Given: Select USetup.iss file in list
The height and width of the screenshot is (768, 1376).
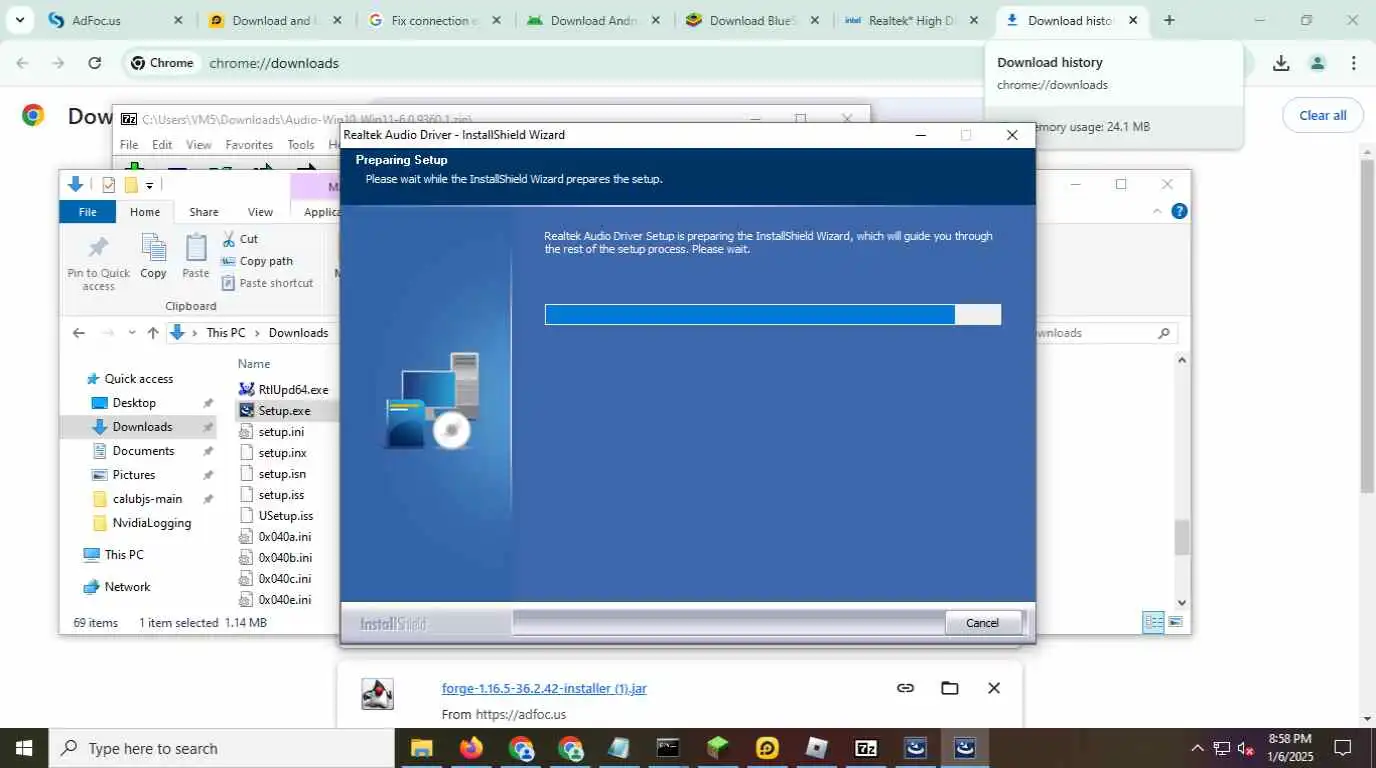Looking at the screenshot, I should pyautogui.click(x=285, y=516).
